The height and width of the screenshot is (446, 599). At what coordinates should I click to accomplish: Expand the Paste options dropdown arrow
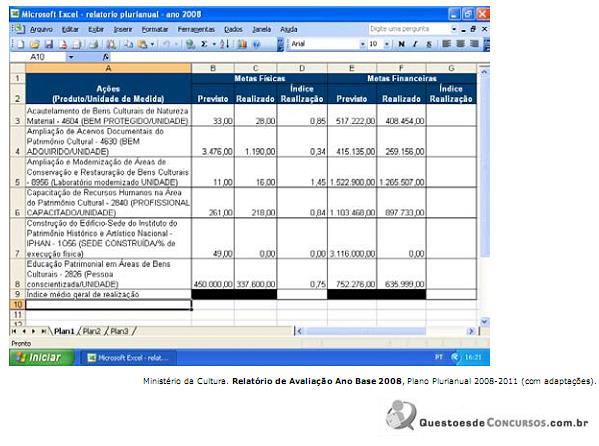point(152,44)
